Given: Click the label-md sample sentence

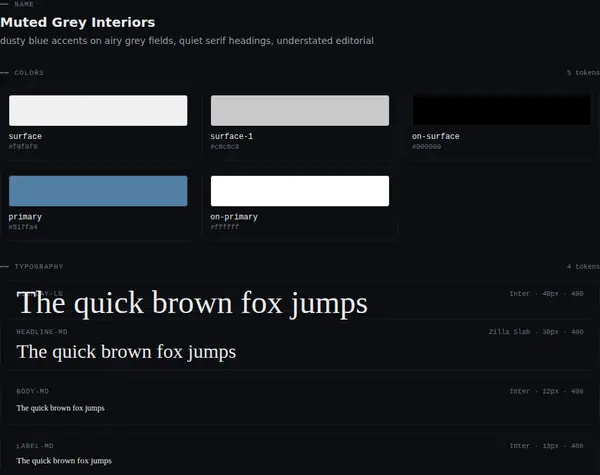Looking at the screenshot, I should point(64,461).
